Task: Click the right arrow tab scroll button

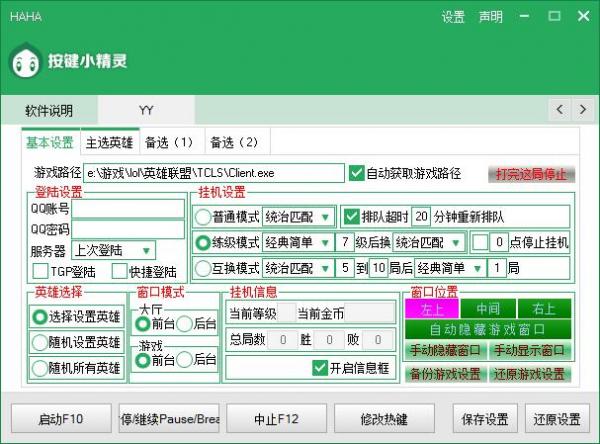Action: tap(583, 110)
